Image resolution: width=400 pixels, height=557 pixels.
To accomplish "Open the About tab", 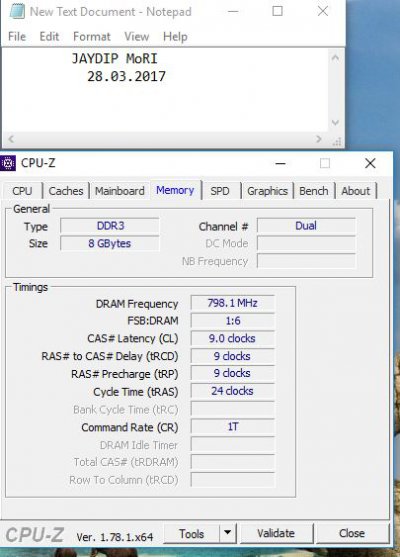I will (x=356, y=191).
